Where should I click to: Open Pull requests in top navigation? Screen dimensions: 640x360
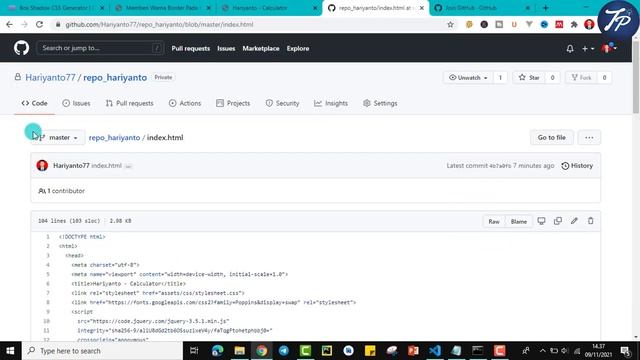(191, 49)
